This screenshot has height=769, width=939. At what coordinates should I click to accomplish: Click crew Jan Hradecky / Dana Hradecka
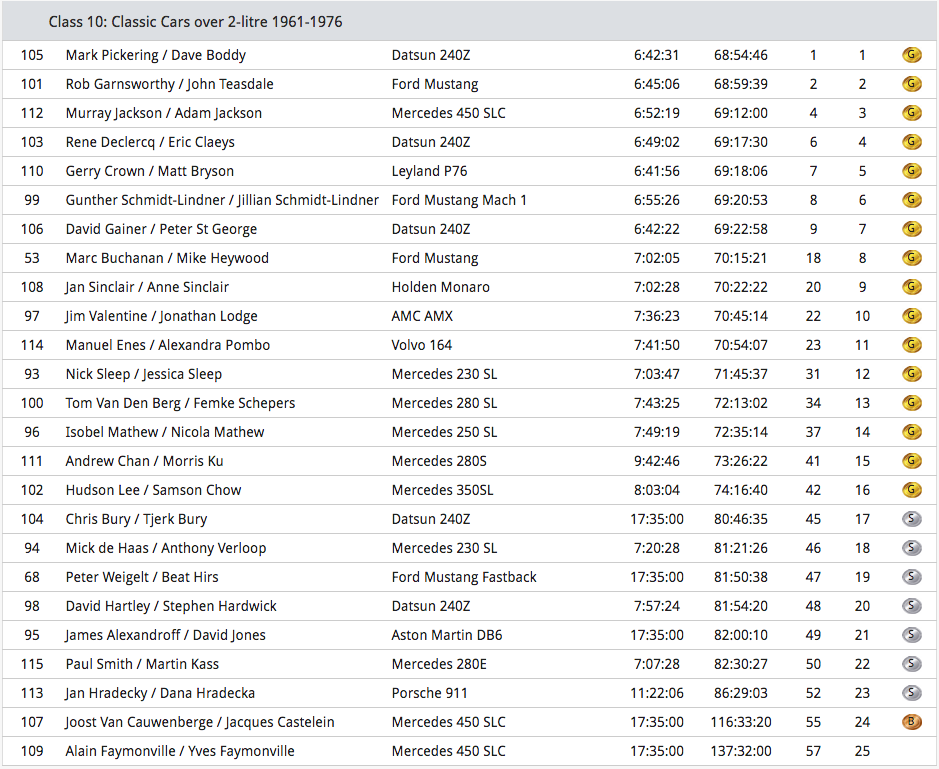pos(160,693)
